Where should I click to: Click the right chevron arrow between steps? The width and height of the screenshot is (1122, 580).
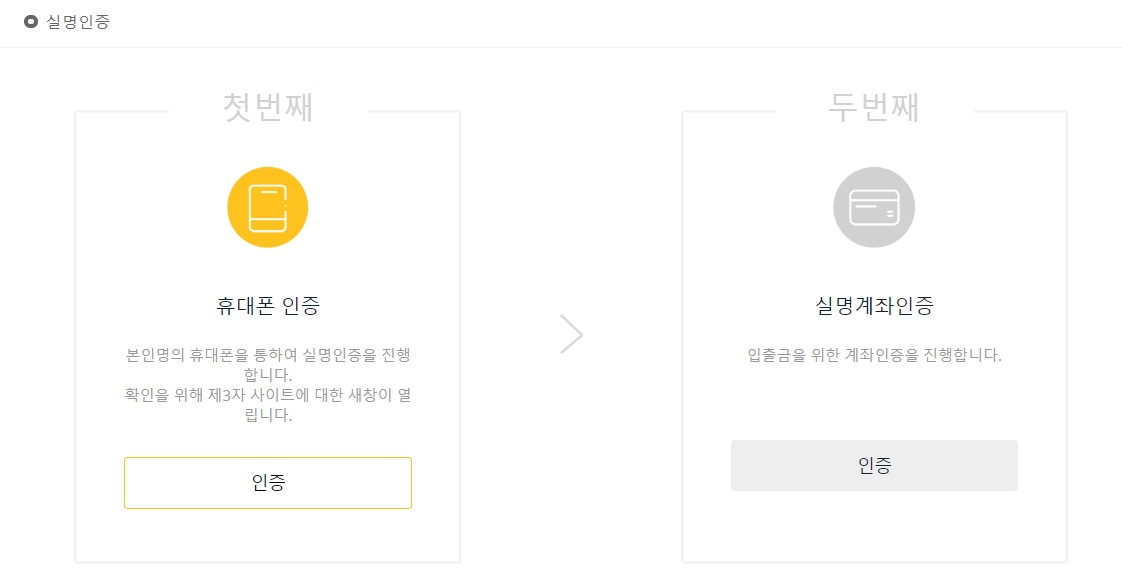pos(571,334)
